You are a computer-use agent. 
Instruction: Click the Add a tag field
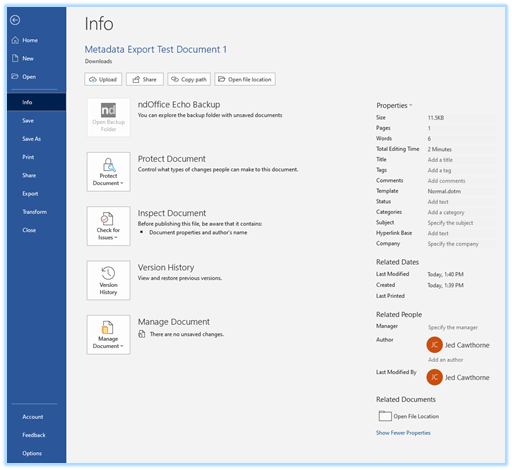point(462,170)
